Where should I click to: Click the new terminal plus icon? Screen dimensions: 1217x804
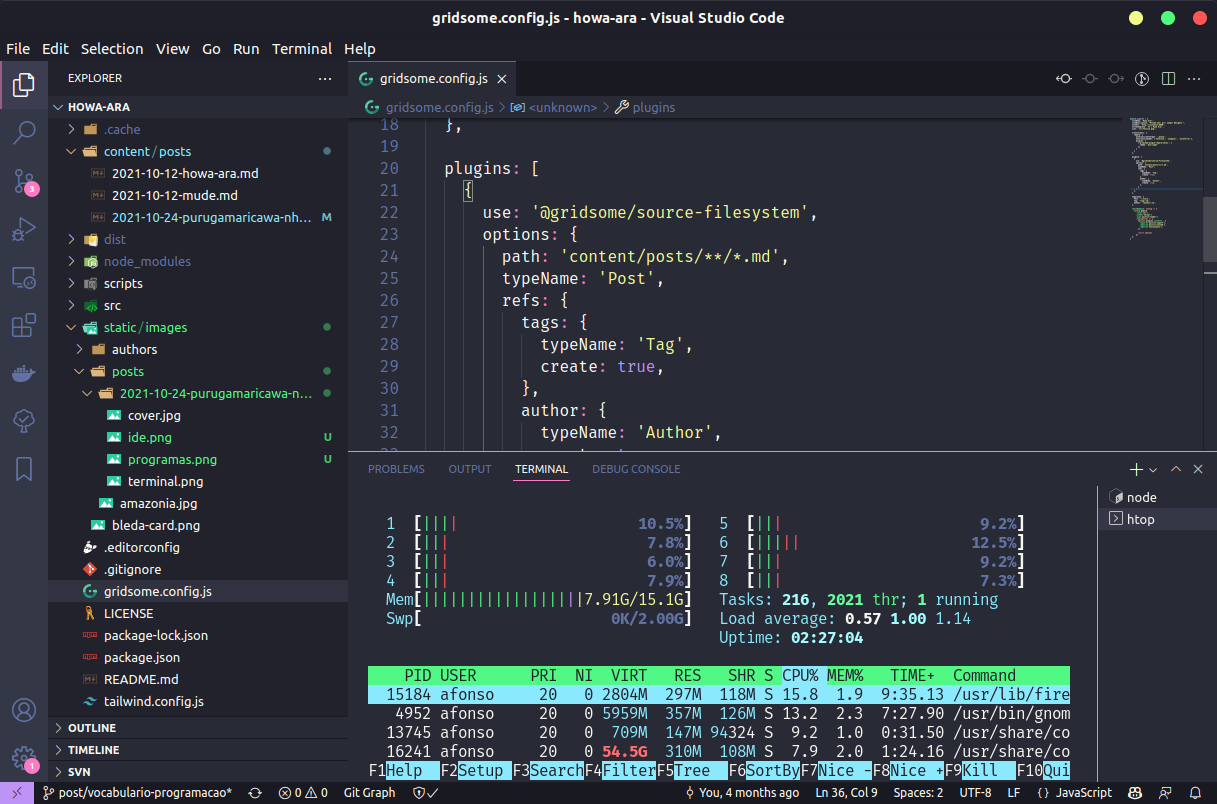coord(1136,469)
